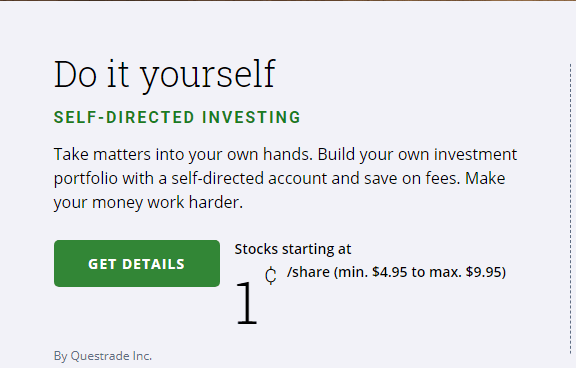Image resolution: width=576 pixels, height=368 pixels.
Task: Click the phrase "Build your own investment"
Action: point(417,154)
